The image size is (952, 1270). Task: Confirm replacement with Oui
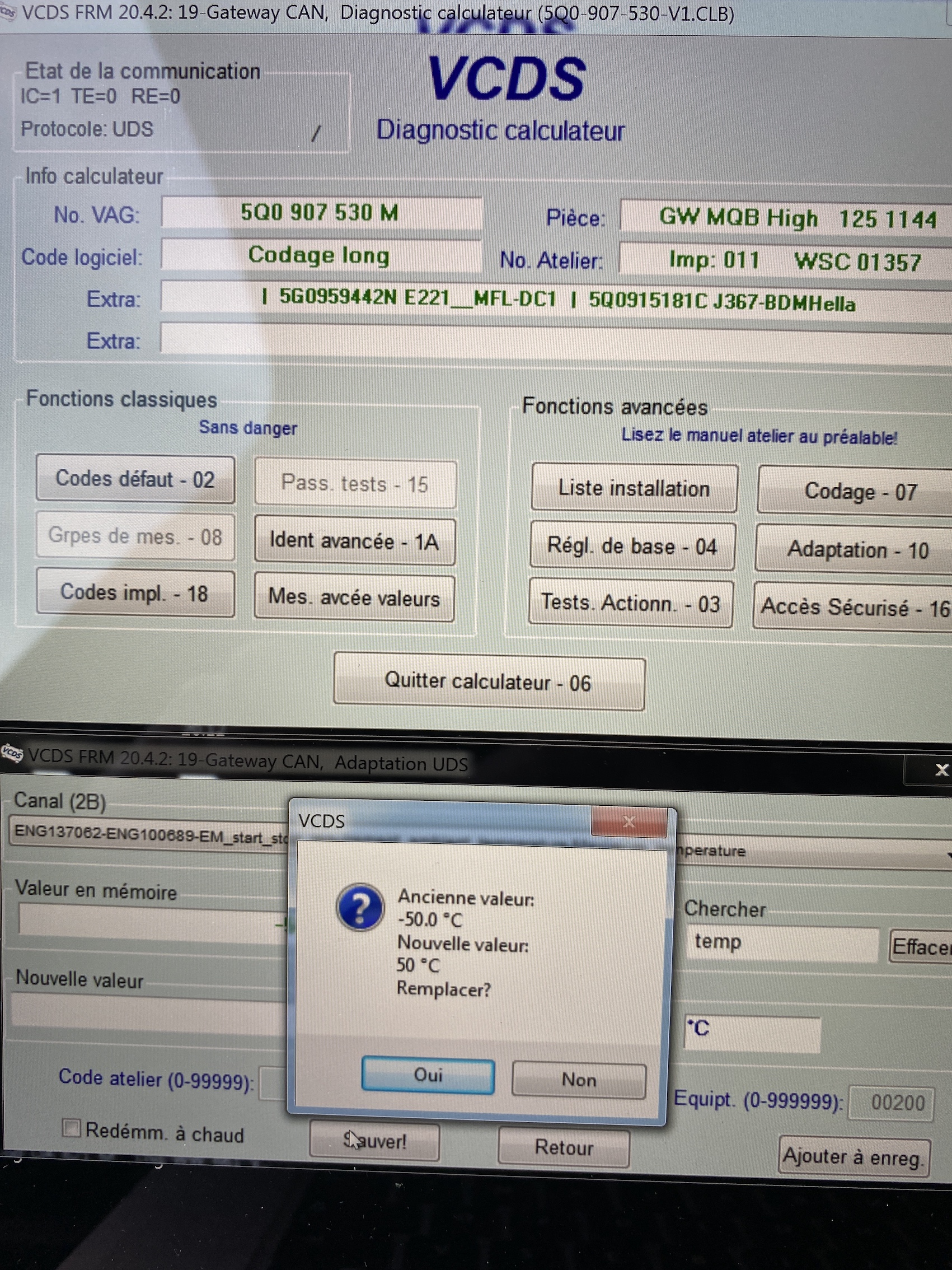pos(428,1075)
